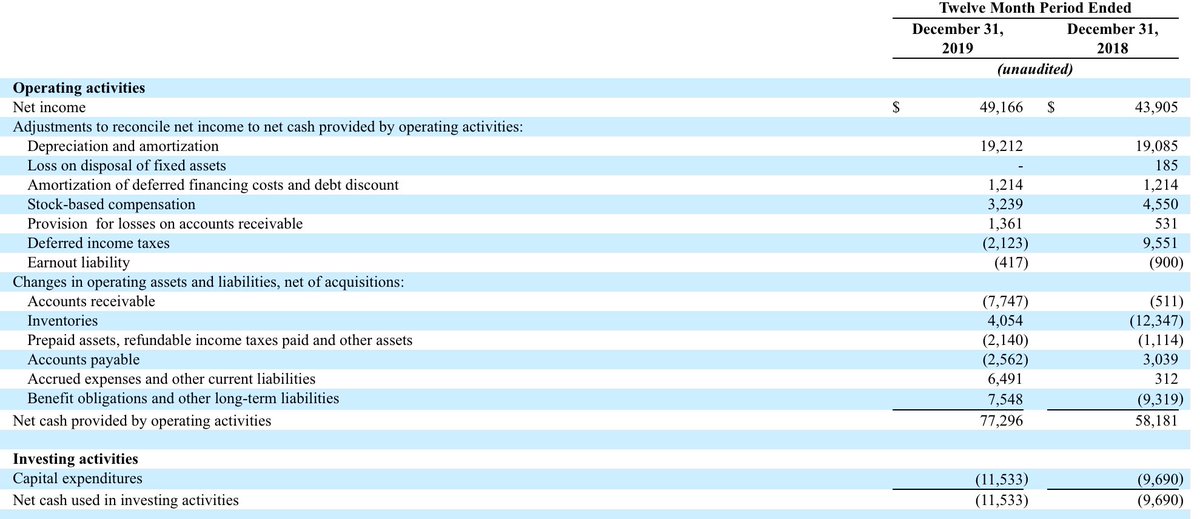This screenshot has height=519, width=1200.
Task: Select net income value 49,166
Action: 1000,107
